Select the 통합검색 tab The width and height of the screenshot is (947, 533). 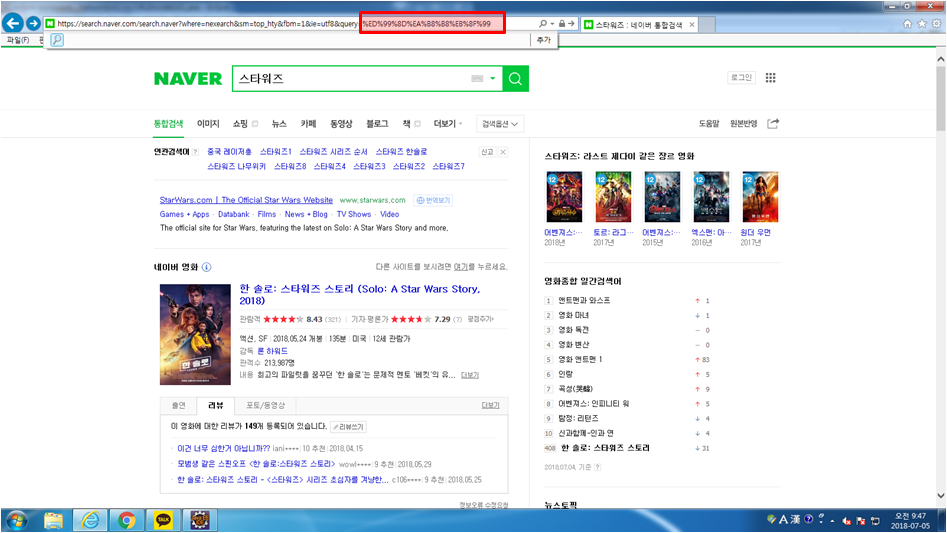pos(169,124)
